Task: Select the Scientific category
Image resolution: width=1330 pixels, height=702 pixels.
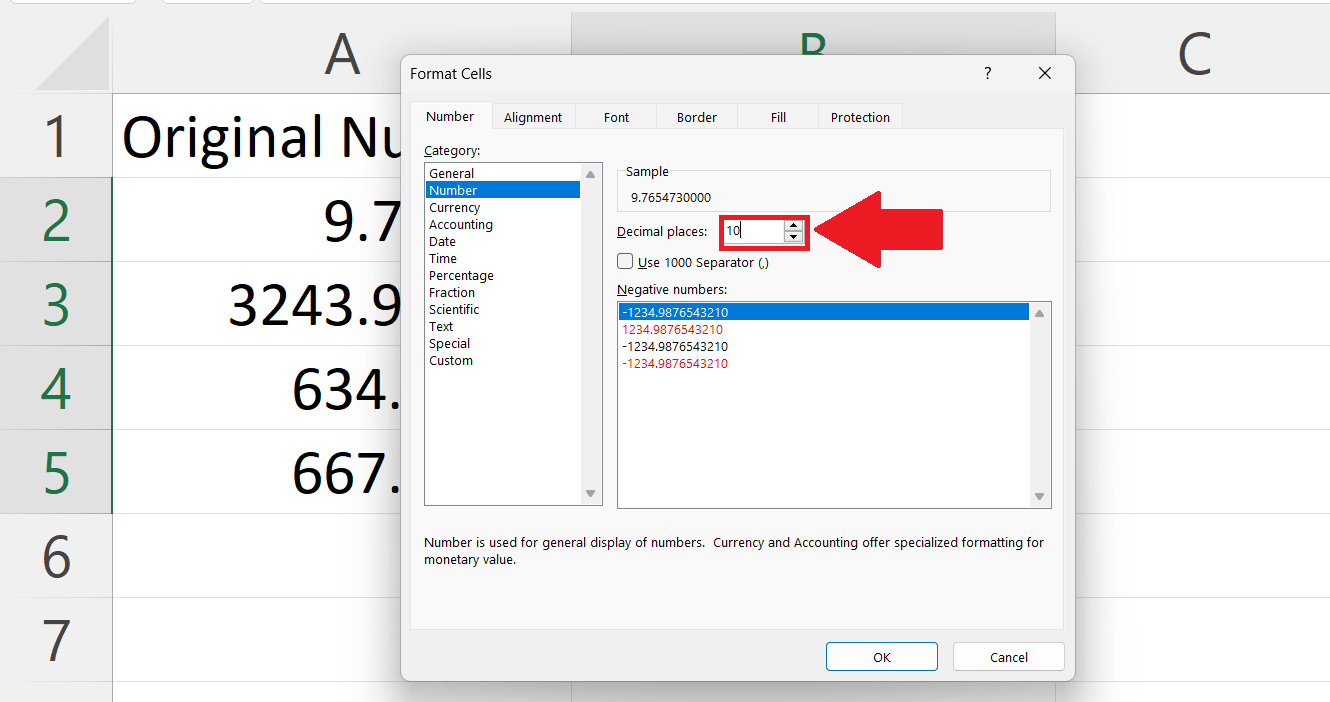Action: tap(454, 309)
